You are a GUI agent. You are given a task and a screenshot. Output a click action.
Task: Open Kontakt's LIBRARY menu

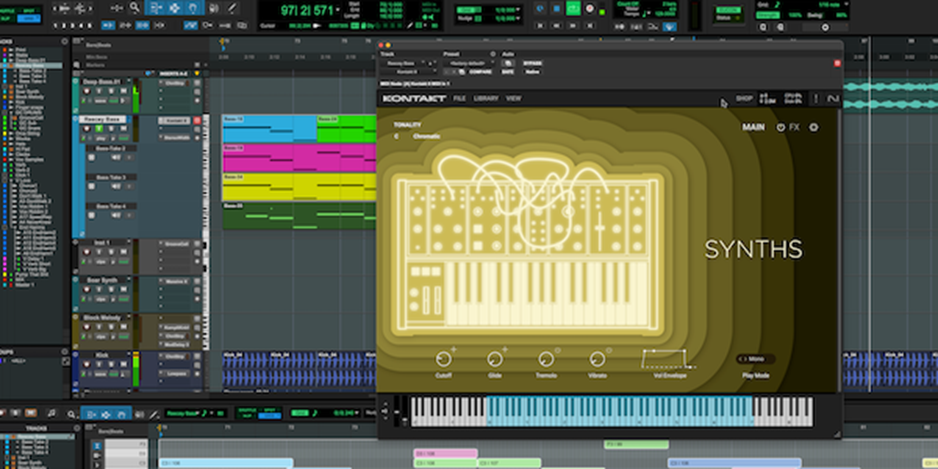[x=486, y=98]
